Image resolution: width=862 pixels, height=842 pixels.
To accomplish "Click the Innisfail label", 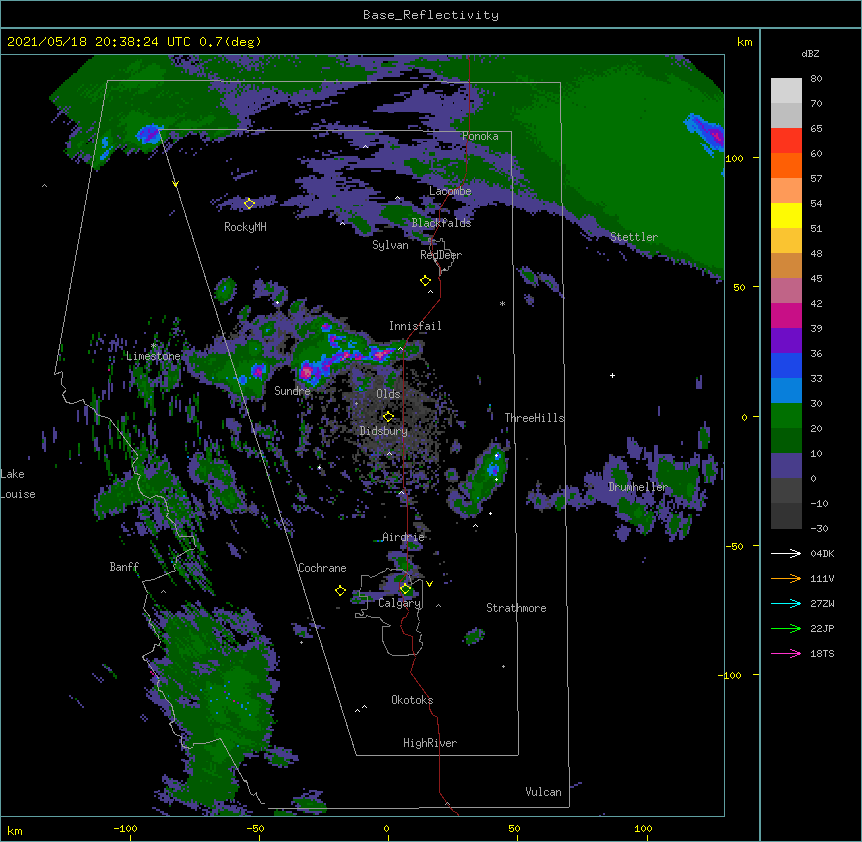I will pos(415,326).
